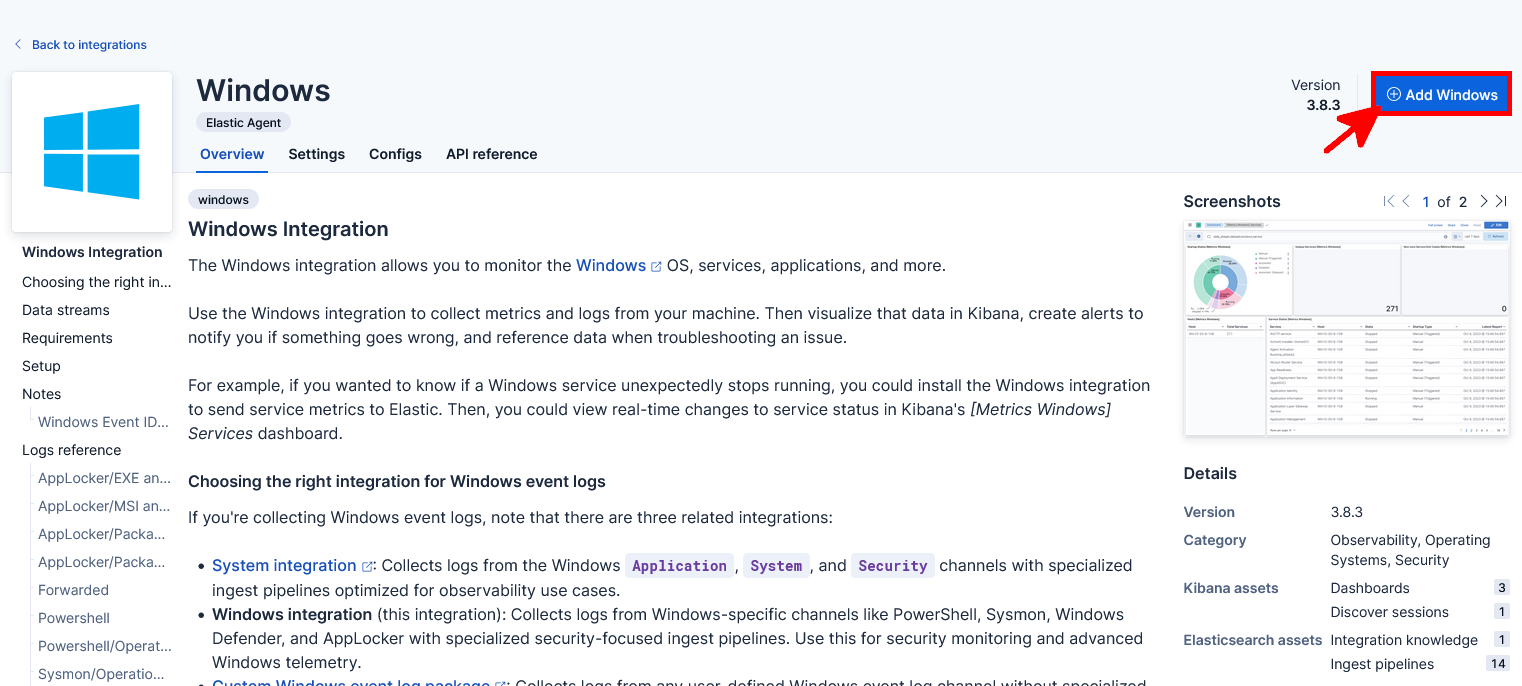Click Dashboards count badge 3
1522x686 pixels.
click(x=1502, y=588)
